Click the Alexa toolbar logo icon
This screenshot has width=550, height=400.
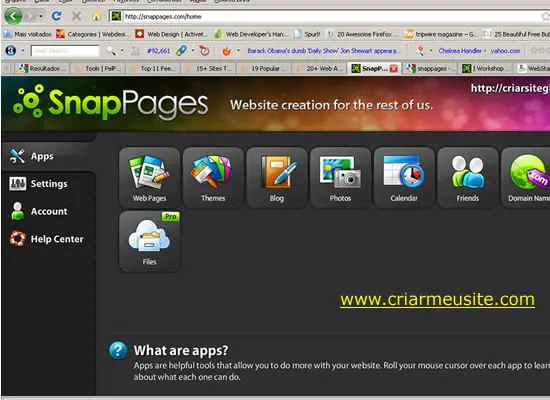click(x=11, y=51)
